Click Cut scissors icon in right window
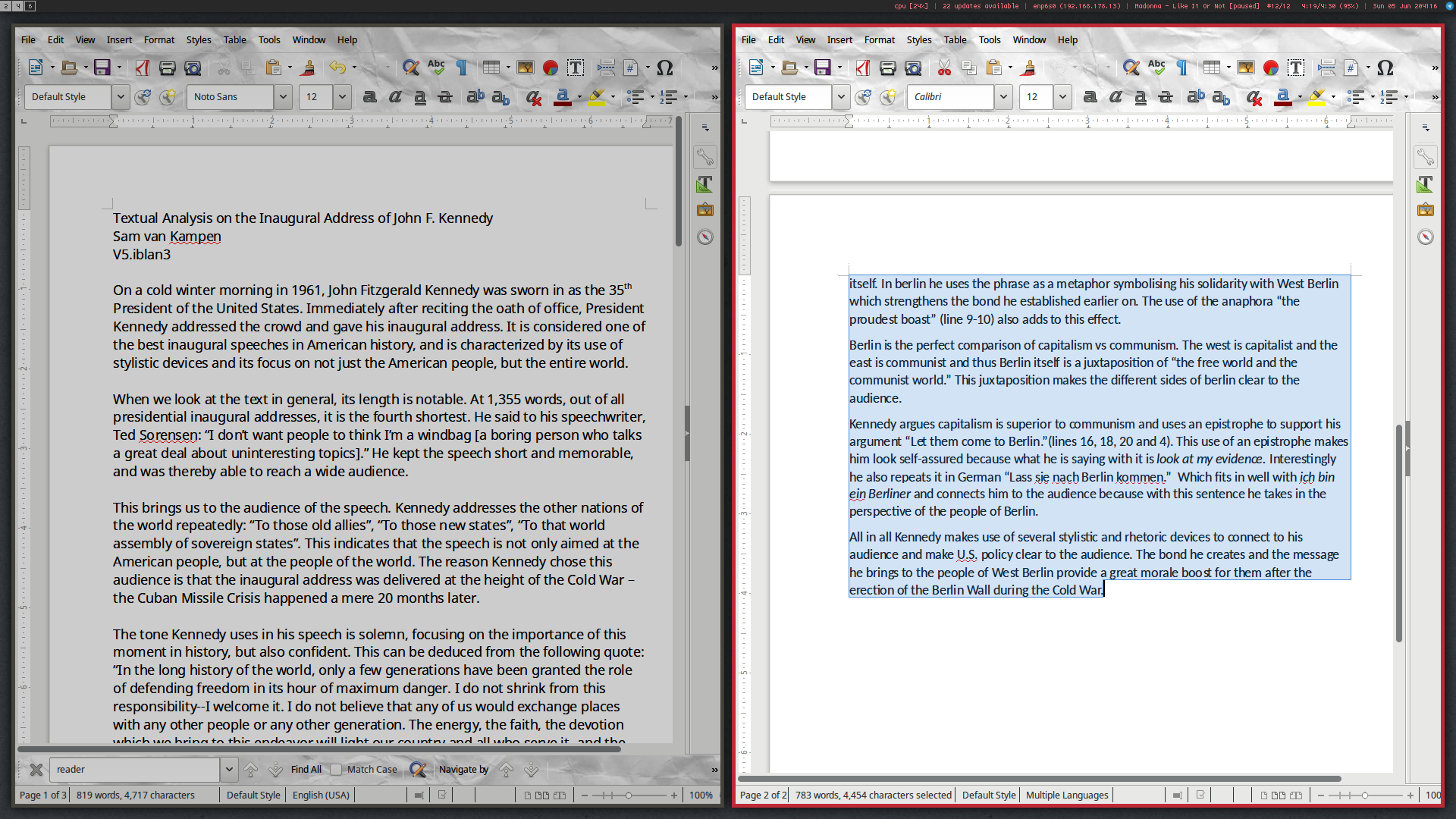 [x=944, y=68]
